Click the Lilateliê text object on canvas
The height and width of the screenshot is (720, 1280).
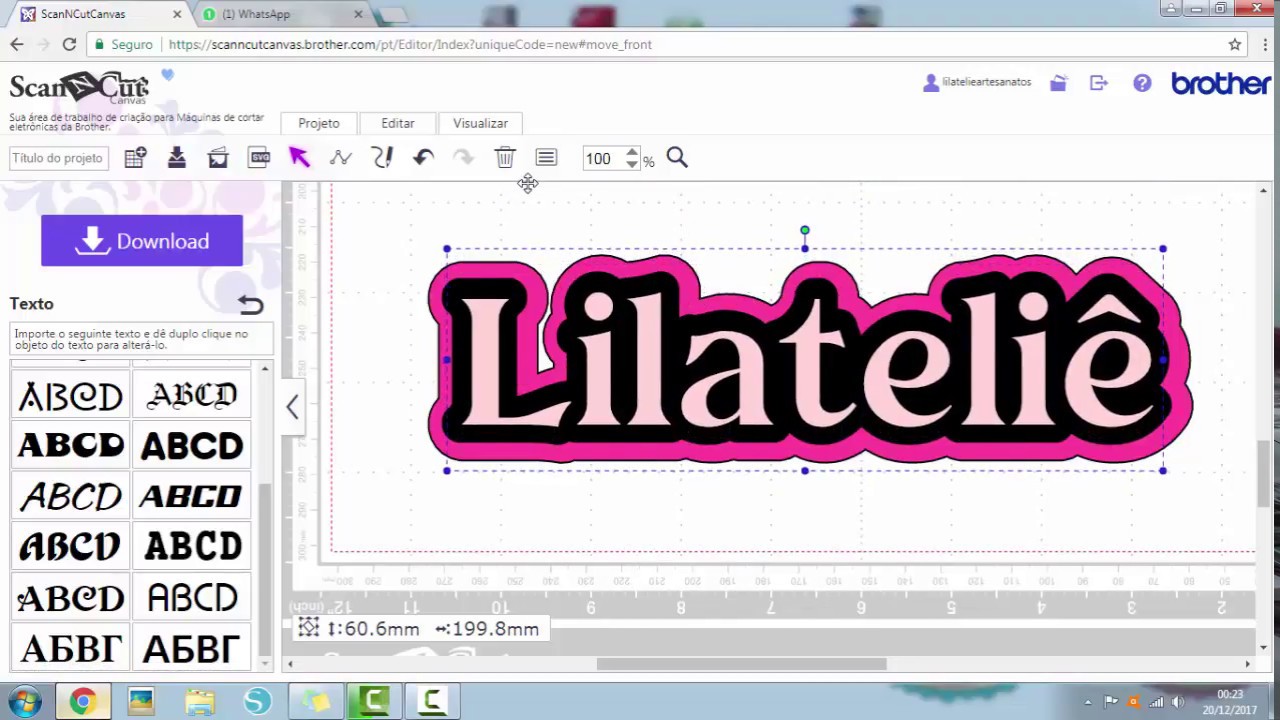pyautogui.click(x=810, y=360)
